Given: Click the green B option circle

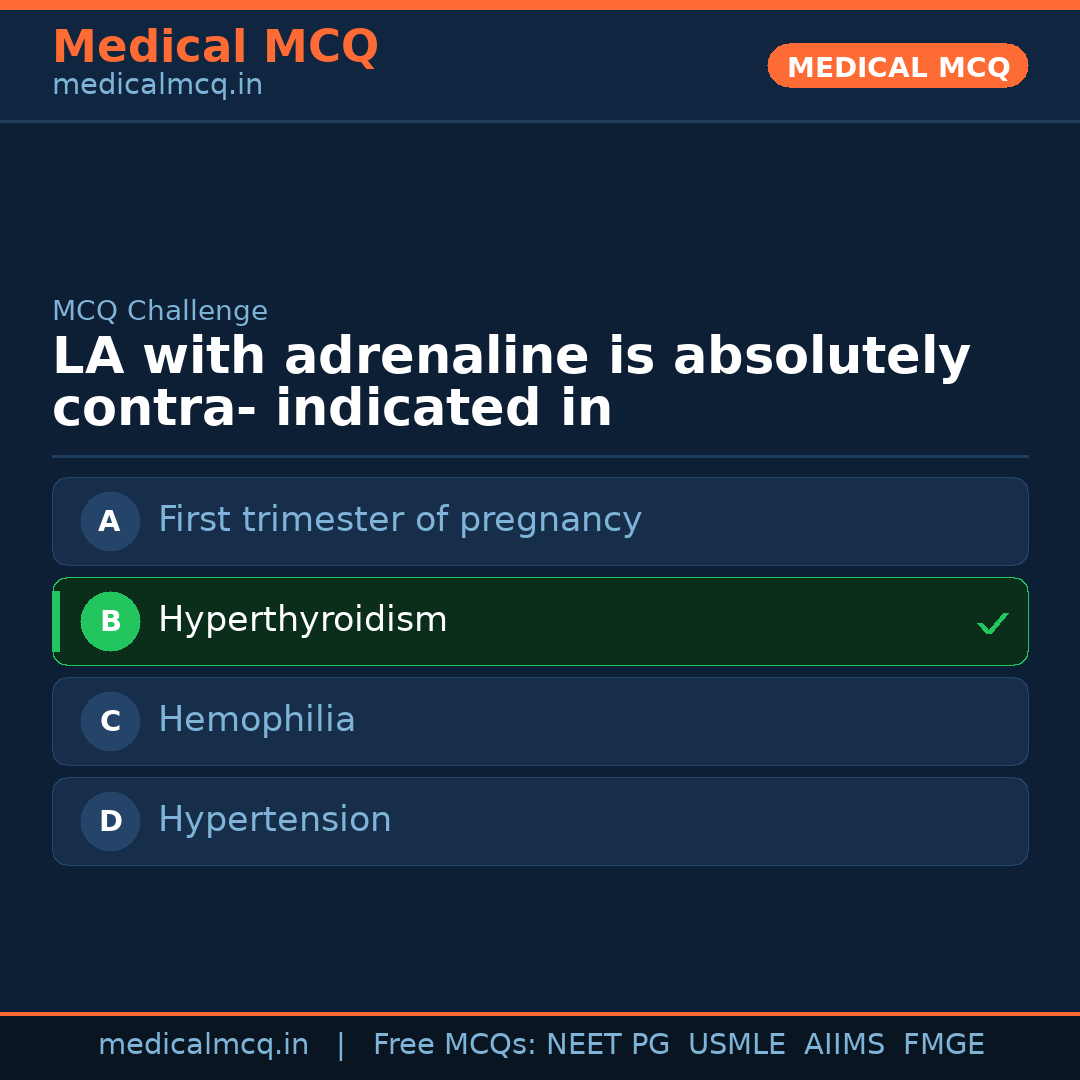Looking at the screenshot, I should point(110,621).
